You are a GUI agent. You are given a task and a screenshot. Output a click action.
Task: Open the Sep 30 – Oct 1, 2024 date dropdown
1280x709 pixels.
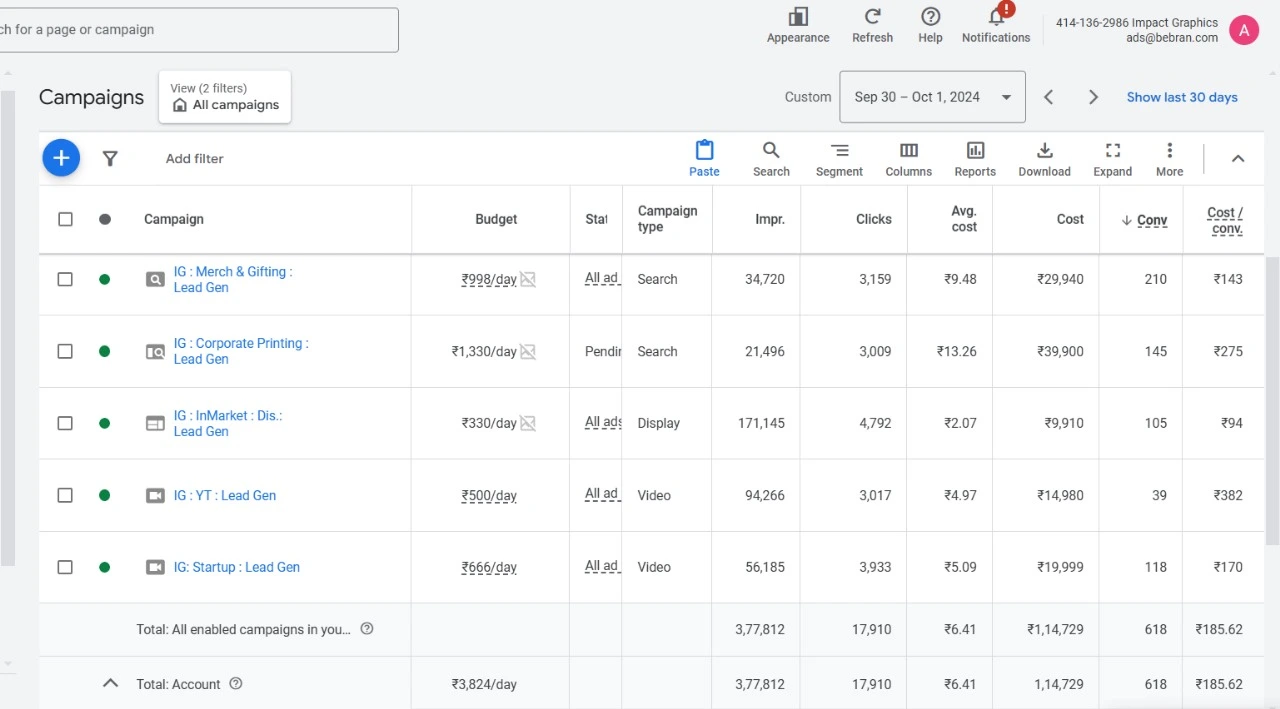[932, 97]
